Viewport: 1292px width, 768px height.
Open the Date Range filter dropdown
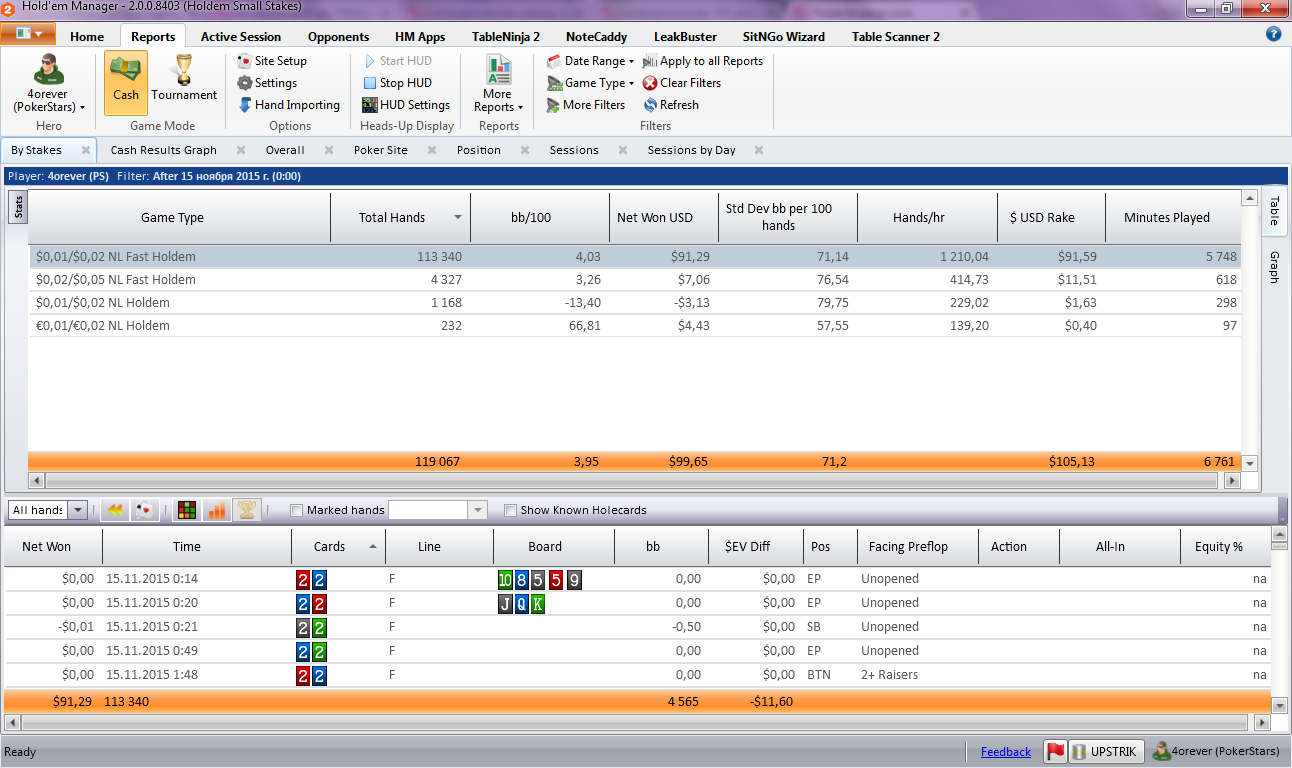click(591, 61)
